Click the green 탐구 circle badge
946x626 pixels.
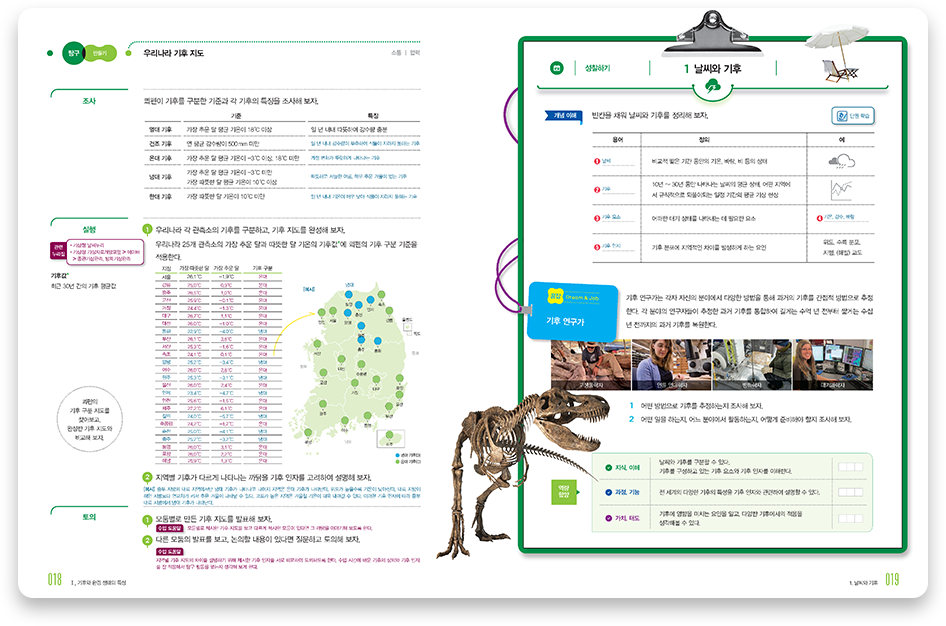pos(73,53)
